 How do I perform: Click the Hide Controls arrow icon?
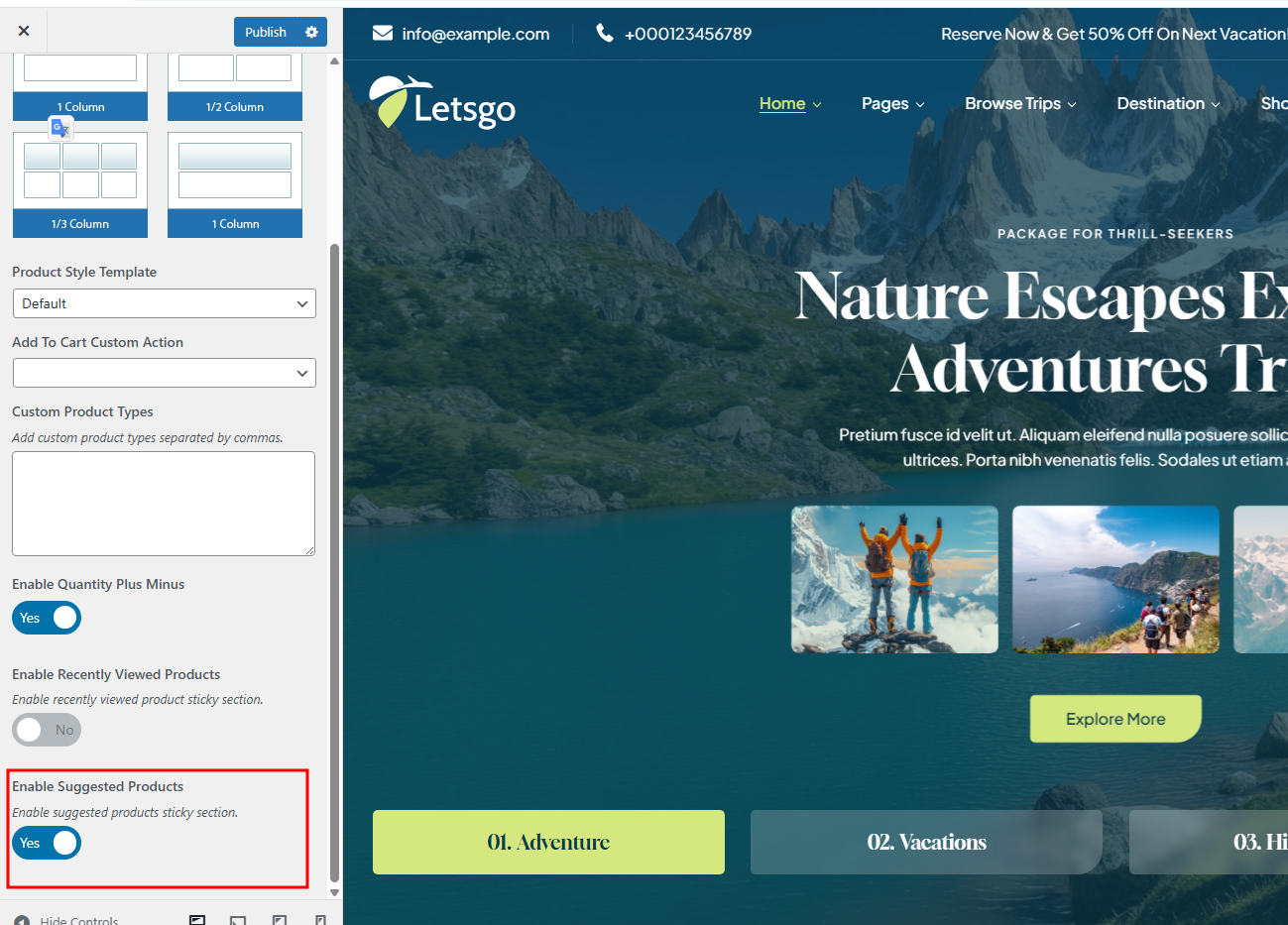tap(22, 920)
